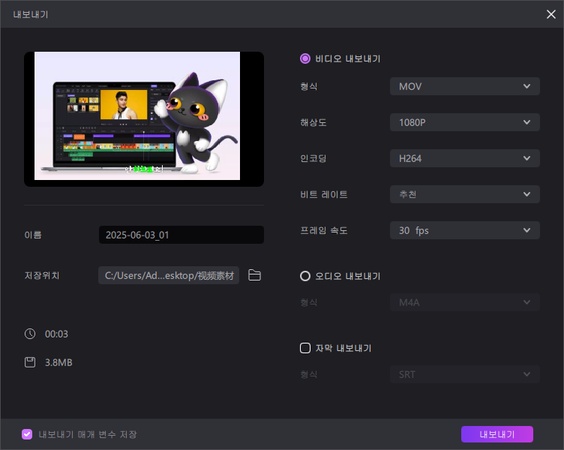Click the 00:03 duration text

coord(56,334)
